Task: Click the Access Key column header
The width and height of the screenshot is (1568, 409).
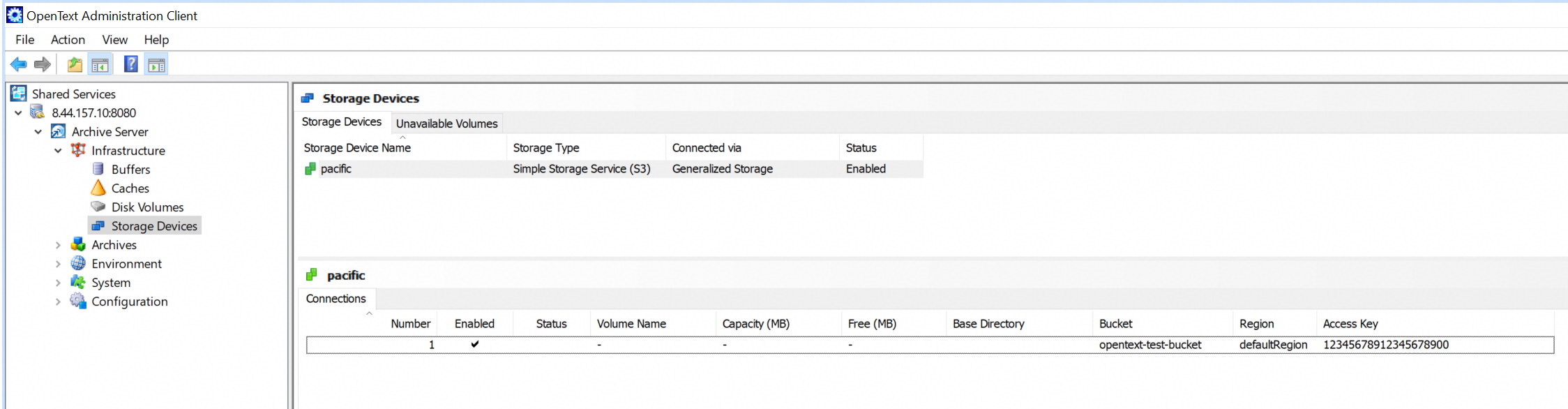Action: [x=1435, y=323]
